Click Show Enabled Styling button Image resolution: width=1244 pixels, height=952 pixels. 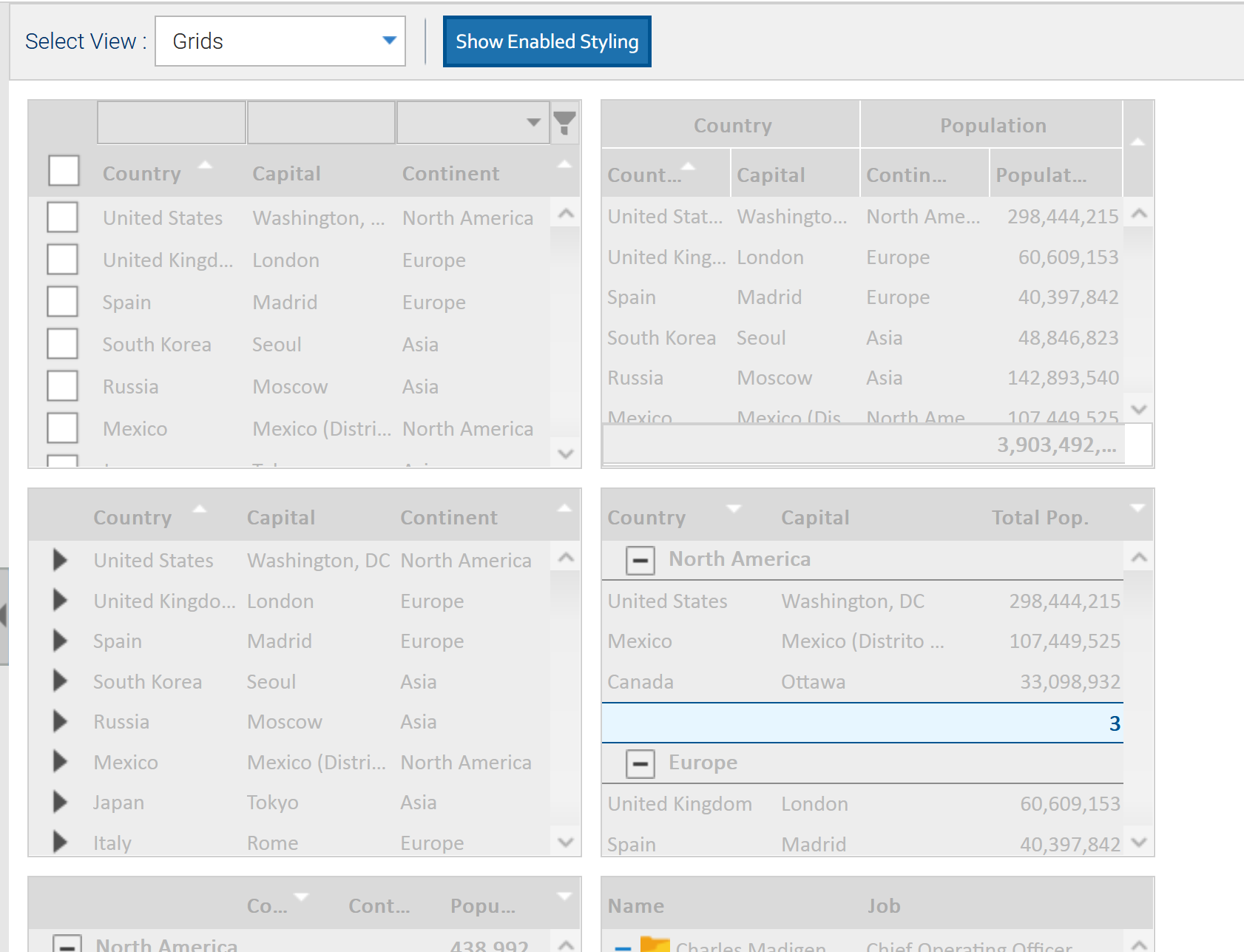[x=547, y=41]
